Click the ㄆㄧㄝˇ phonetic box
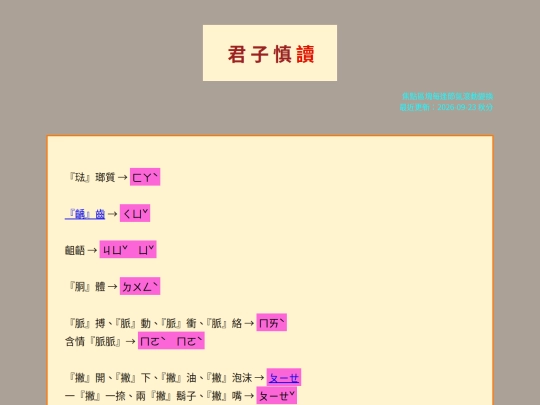 pyautogui.click(x=277, y=395)
